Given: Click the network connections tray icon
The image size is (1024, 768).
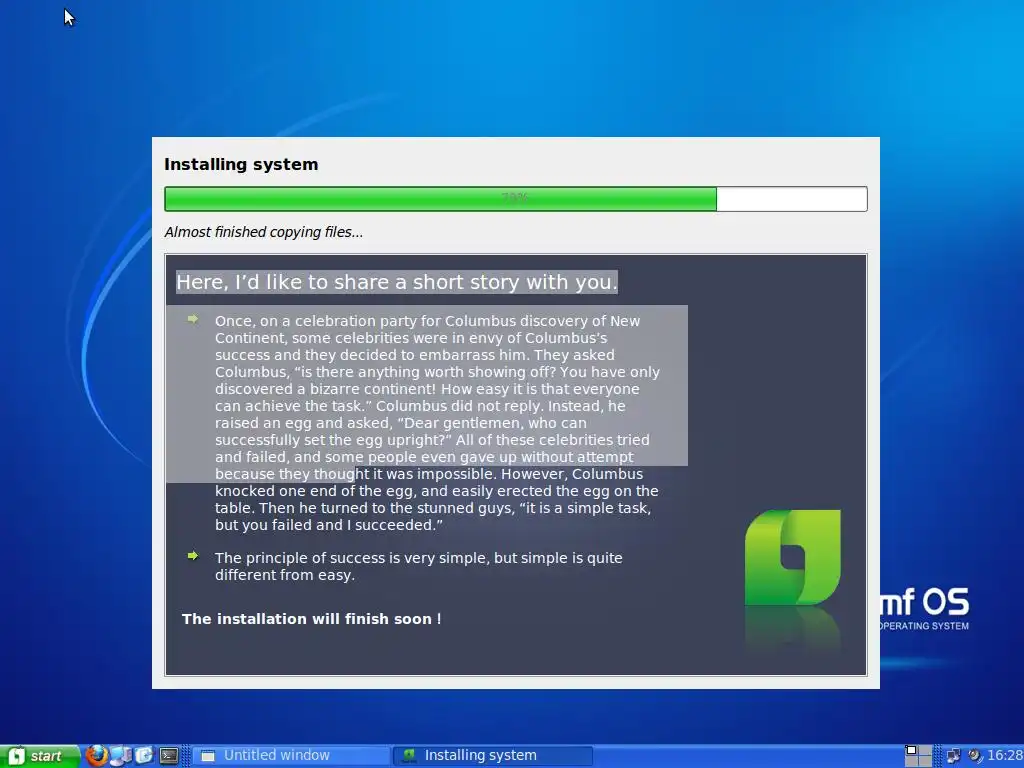Looking at the screenshot, I should point(953,756).
